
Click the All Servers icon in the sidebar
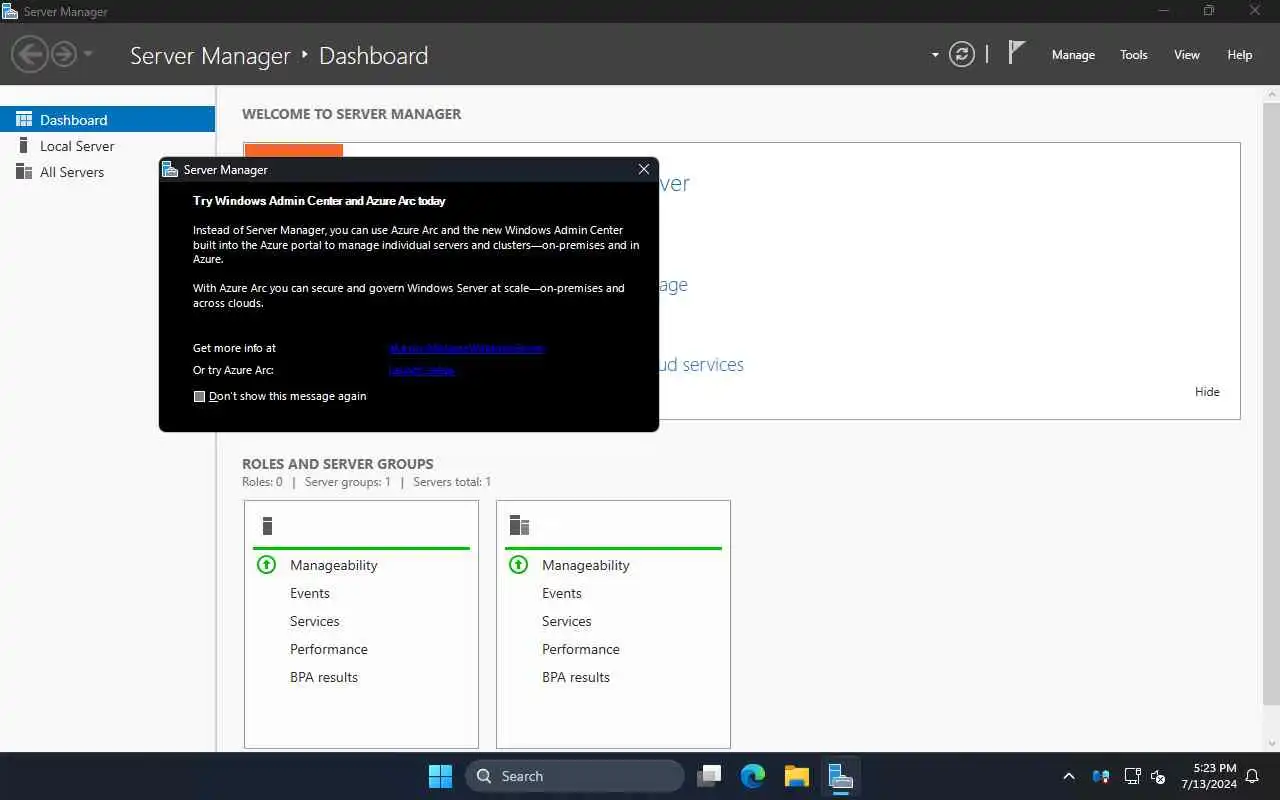(x=24, y=172)
